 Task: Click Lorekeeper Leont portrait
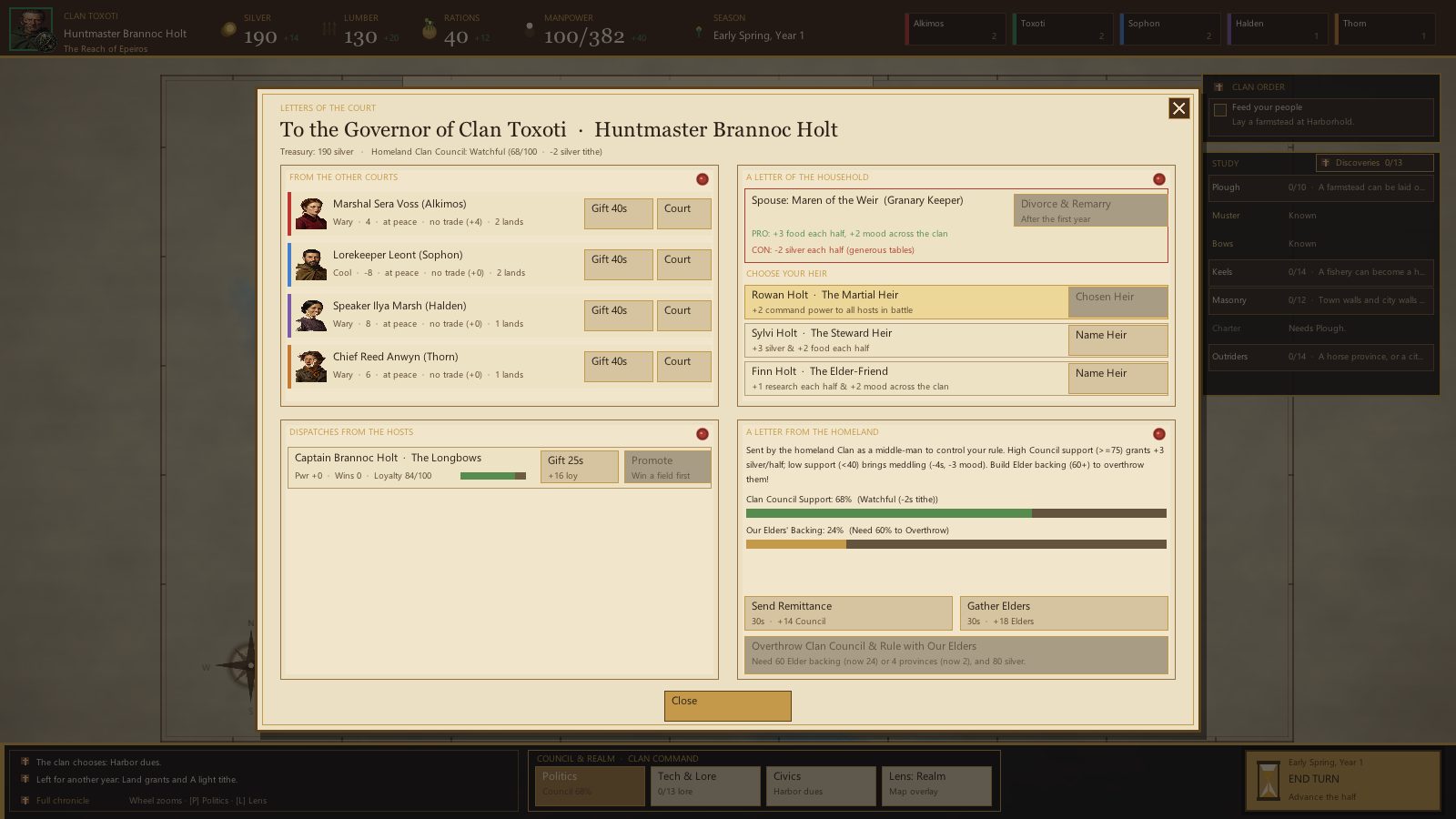pos(311,265)
